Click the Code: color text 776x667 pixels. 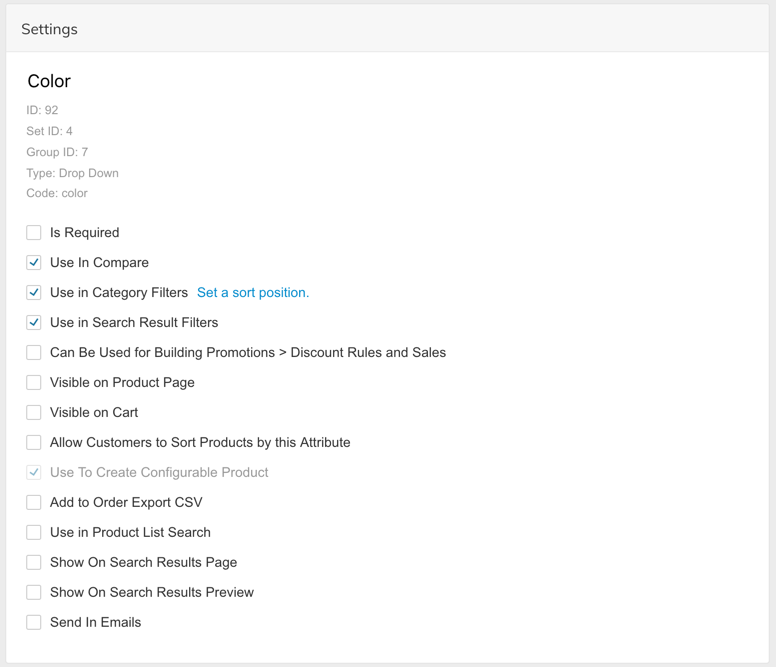[57, 193]
